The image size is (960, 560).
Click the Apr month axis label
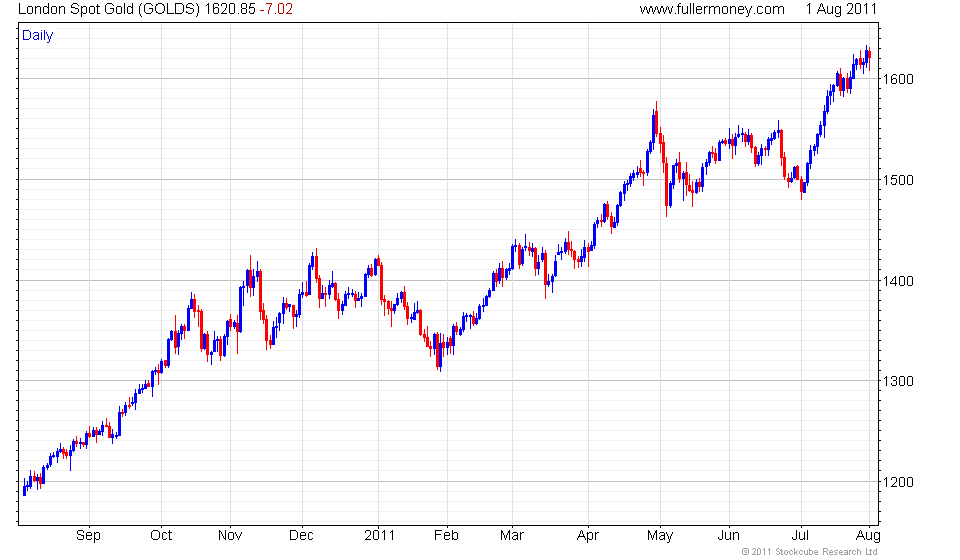point(588,536)
